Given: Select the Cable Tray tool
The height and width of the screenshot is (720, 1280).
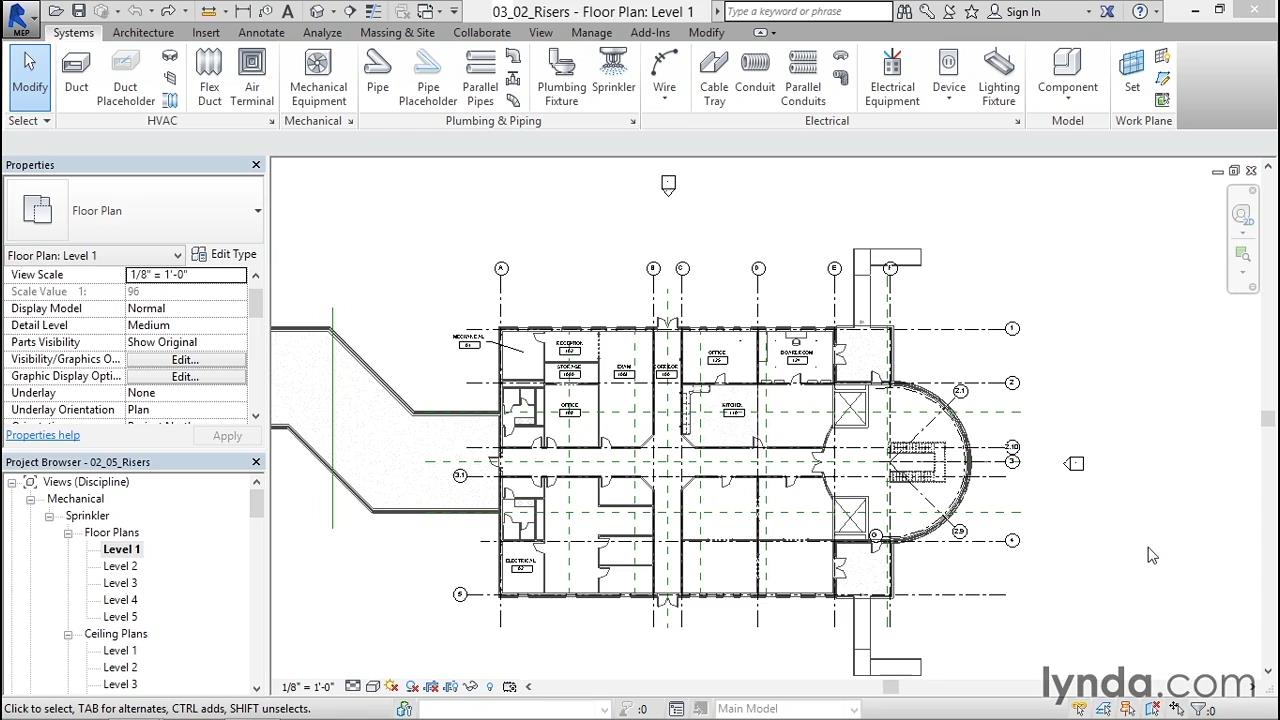Looking at the screenshot, I should click(714, 76).
